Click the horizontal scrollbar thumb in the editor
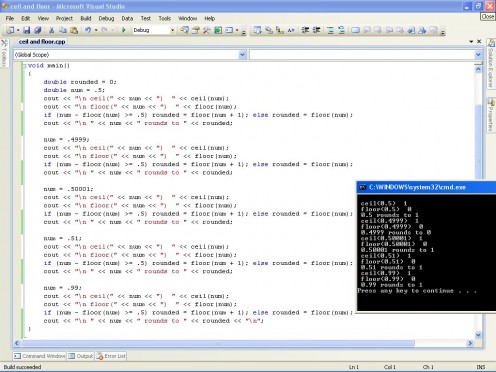Viewport: 496px width, 372px height. 218,343
